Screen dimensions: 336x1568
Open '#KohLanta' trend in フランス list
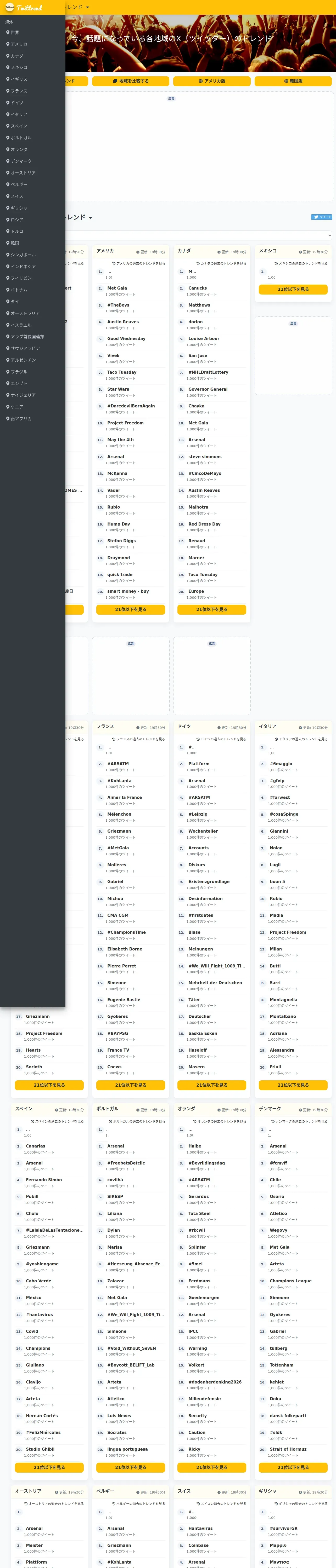click(120, 780)
